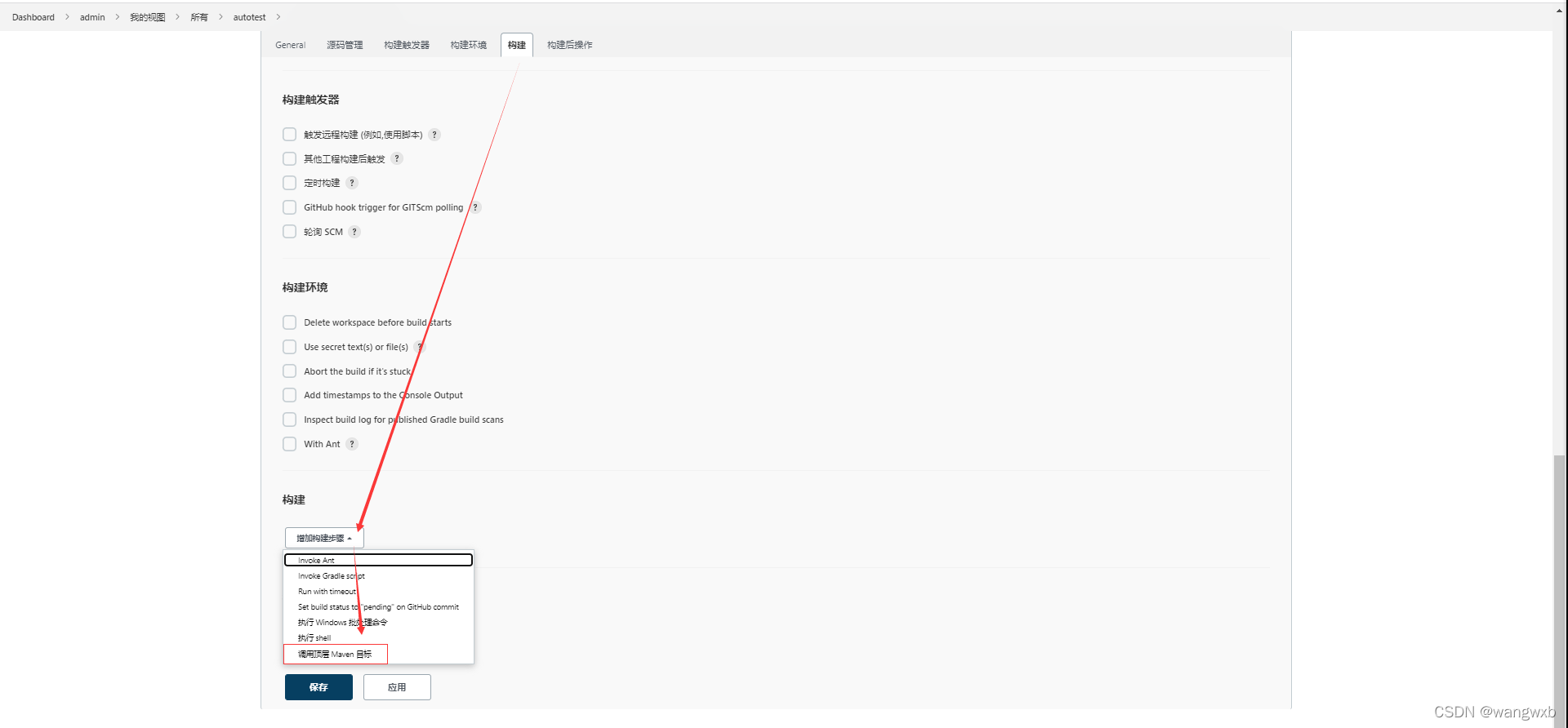Open the 构建后操作 tab
This screenshot has height=728, width=1568.
(570, 45)
